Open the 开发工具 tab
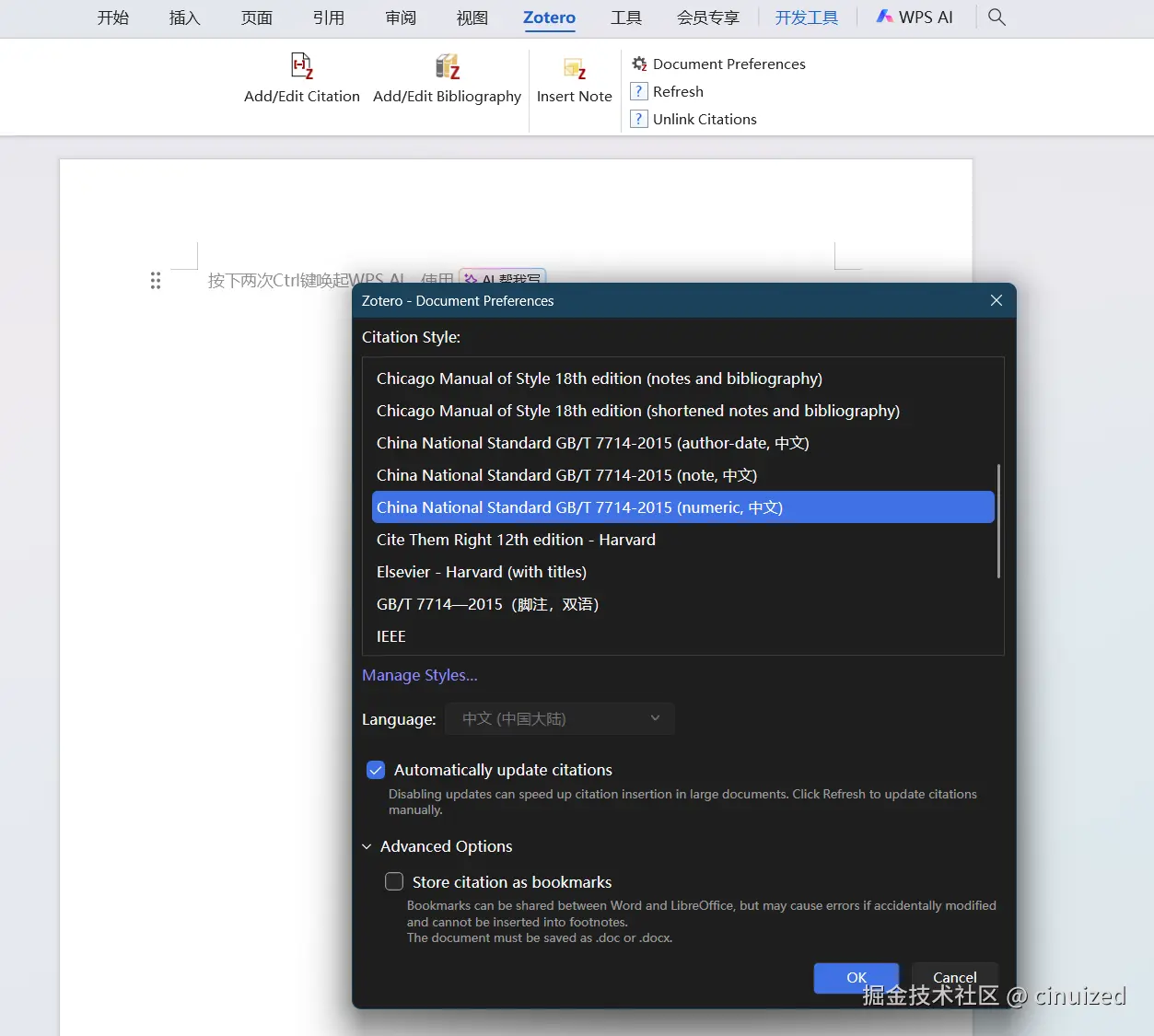 [807, 17]
